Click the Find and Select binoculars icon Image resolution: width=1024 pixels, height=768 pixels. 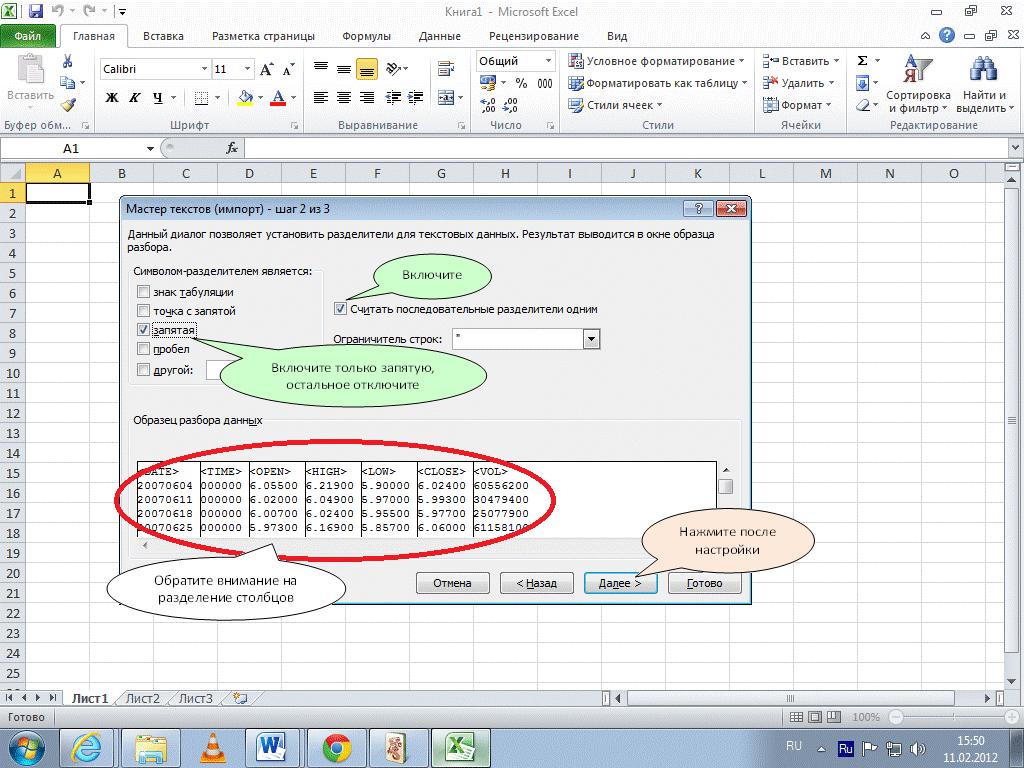pos(984,84)
